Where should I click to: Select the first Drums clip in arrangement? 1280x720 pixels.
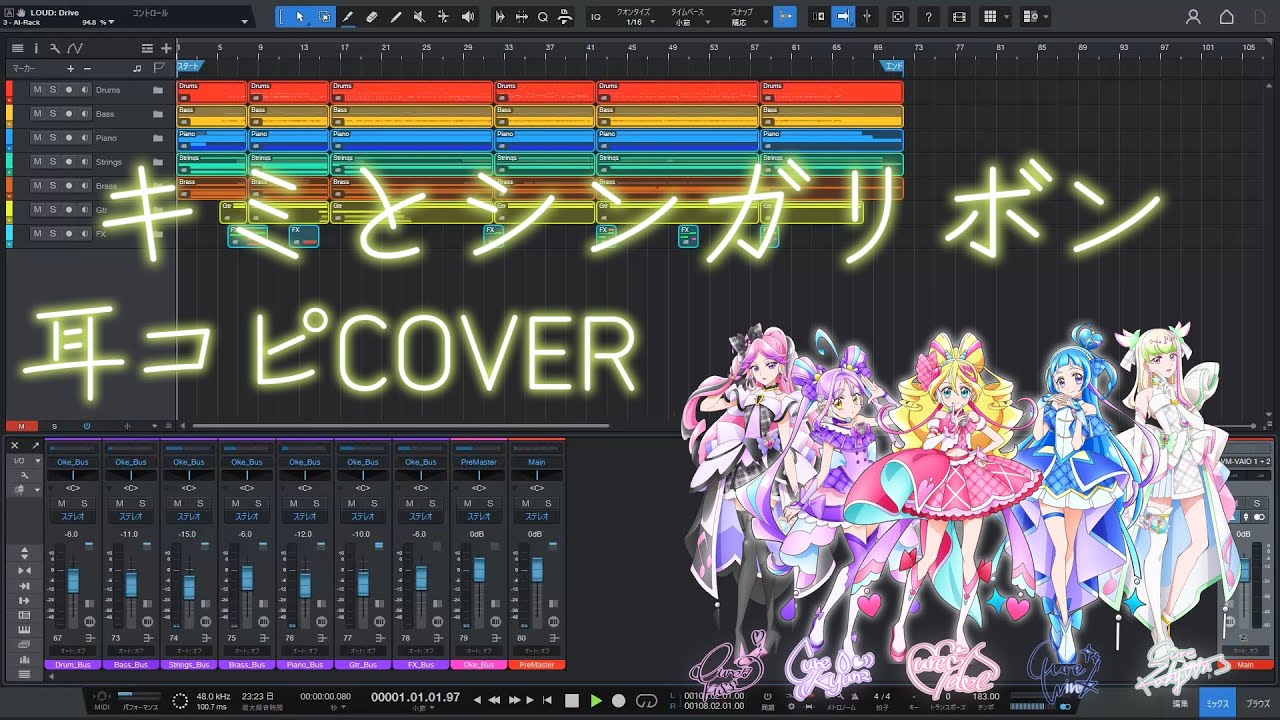click(x=212, y=91)
